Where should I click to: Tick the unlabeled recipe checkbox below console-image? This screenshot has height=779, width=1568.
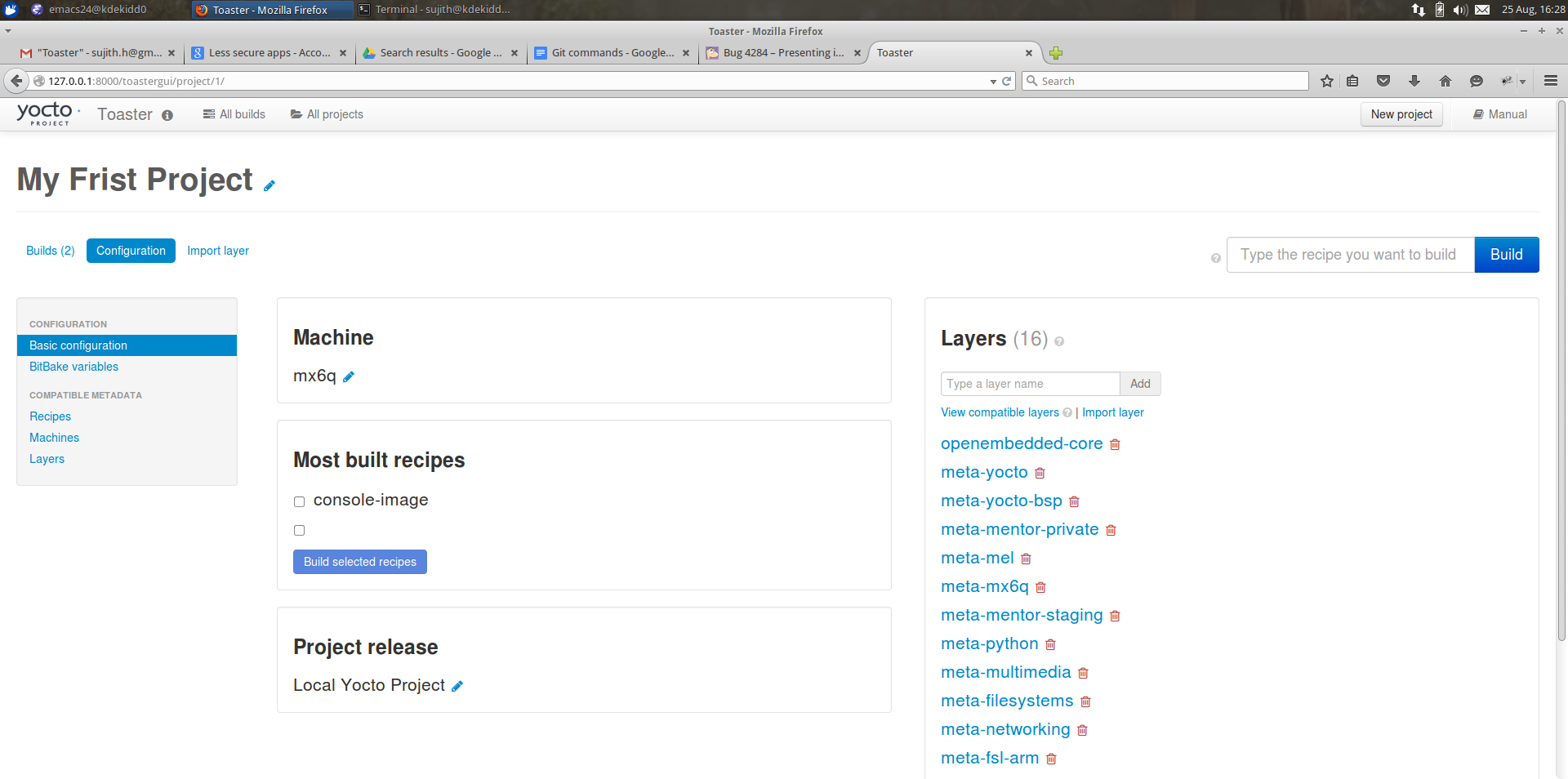coord(299,530)
